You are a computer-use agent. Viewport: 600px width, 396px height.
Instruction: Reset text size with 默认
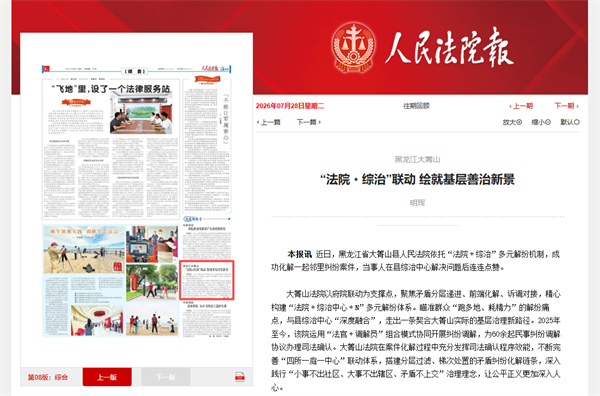570,122
